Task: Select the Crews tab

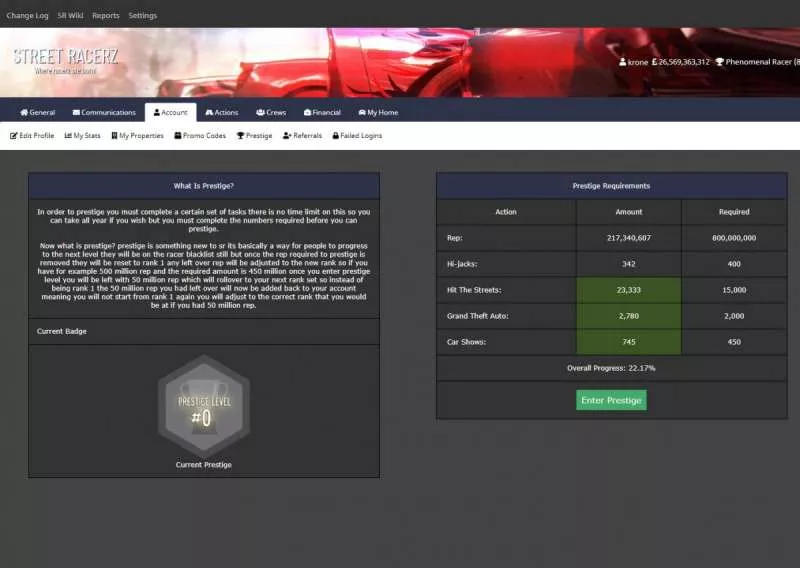Action: (271, 113)
